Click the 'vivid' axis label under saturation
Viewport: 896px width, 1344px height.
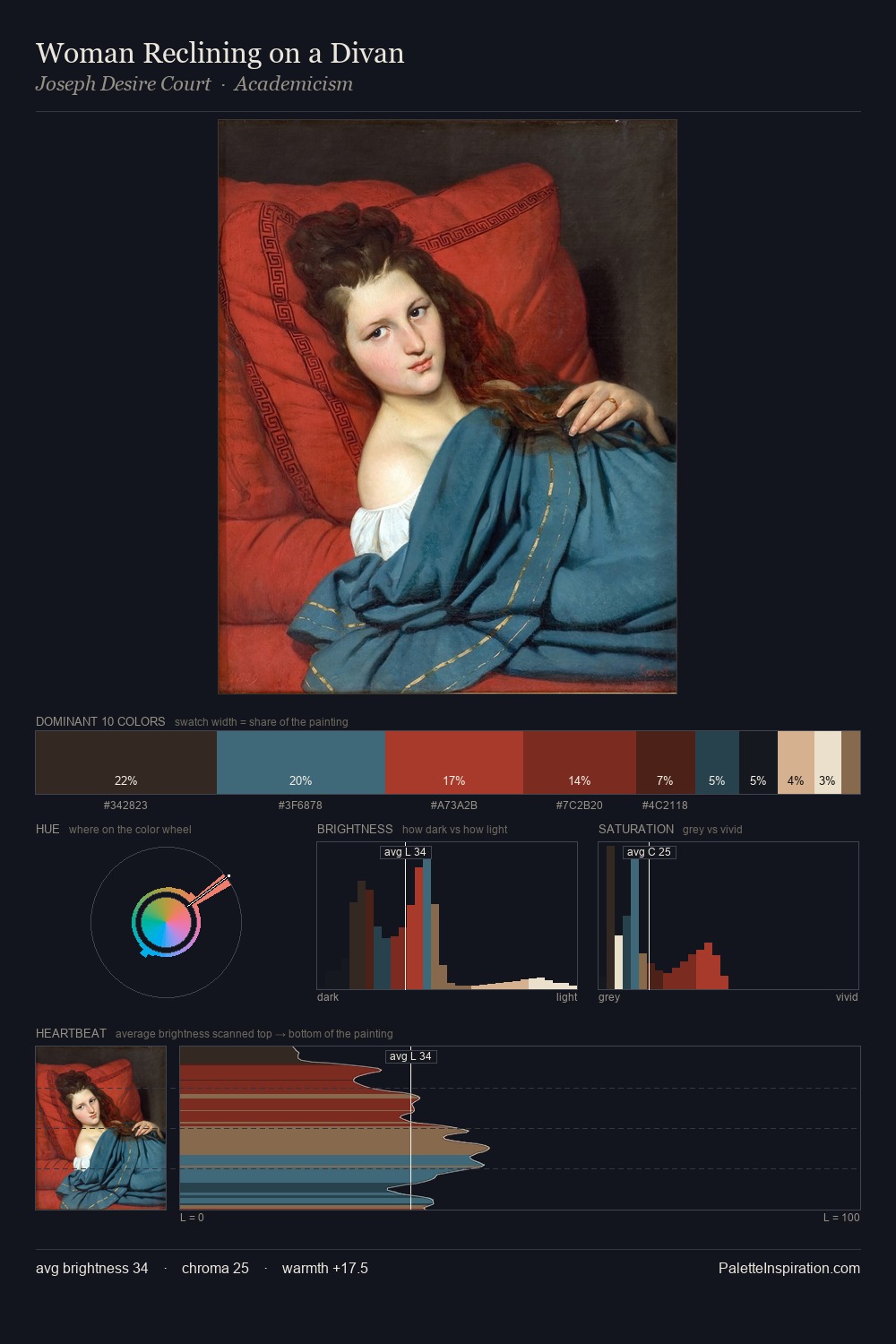tap(847, 997)
